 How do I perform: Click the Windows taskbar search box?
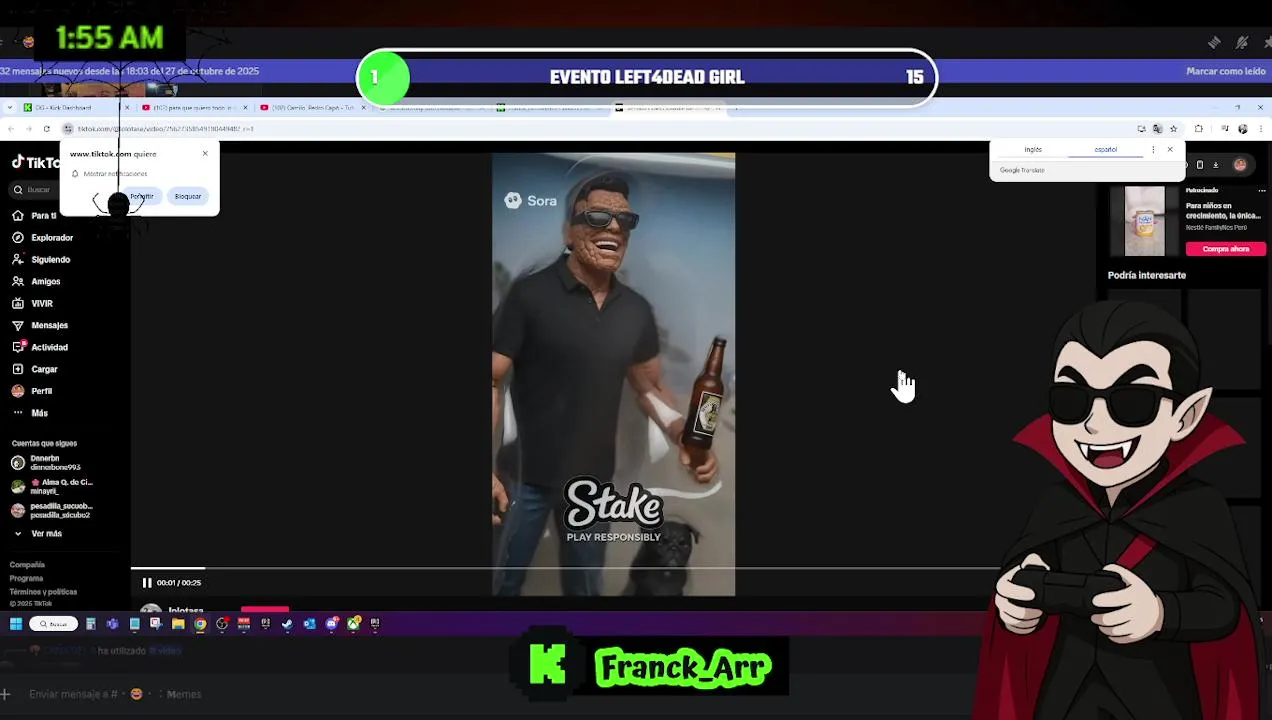53,624
